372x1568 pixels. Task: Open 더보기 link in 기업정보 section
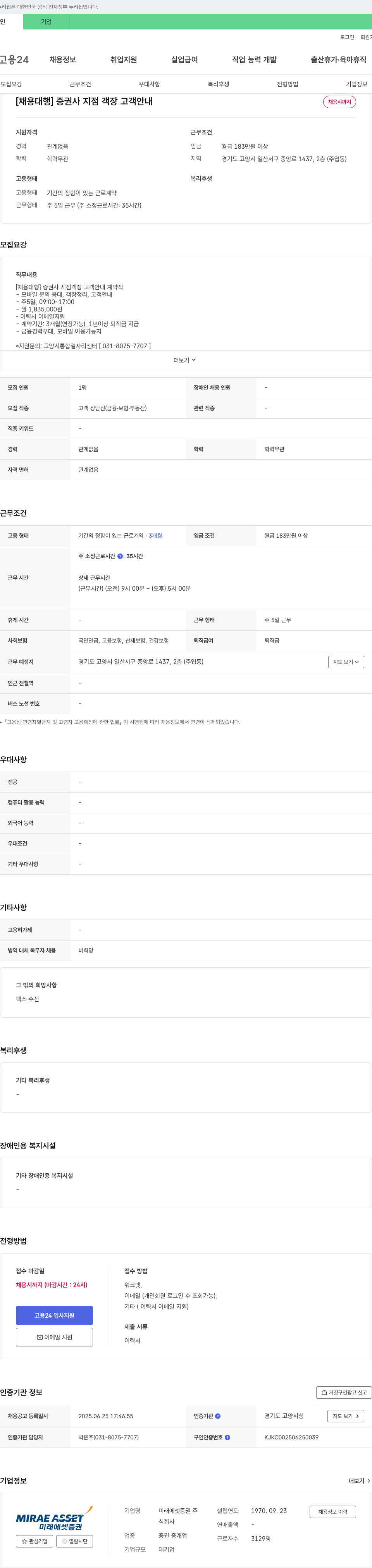pyautogui.click(x=359, y=1480)
